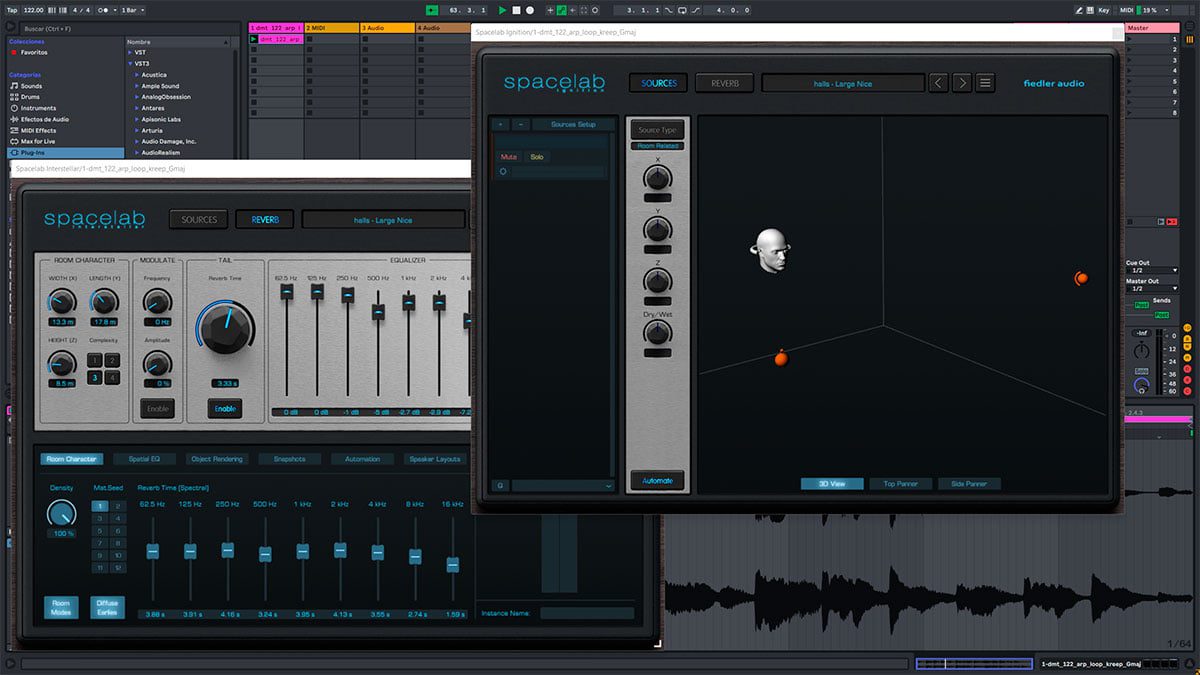Open the SOURCES tab in Spacelab Interstellar
The image size is (1200, 675).
[199, 219]
